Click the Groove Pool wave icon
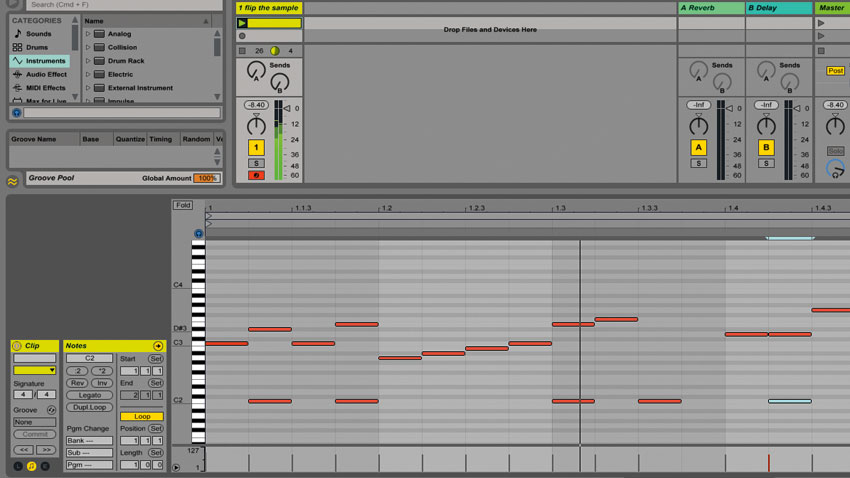850x478 pixels. [x=12, y=182]
